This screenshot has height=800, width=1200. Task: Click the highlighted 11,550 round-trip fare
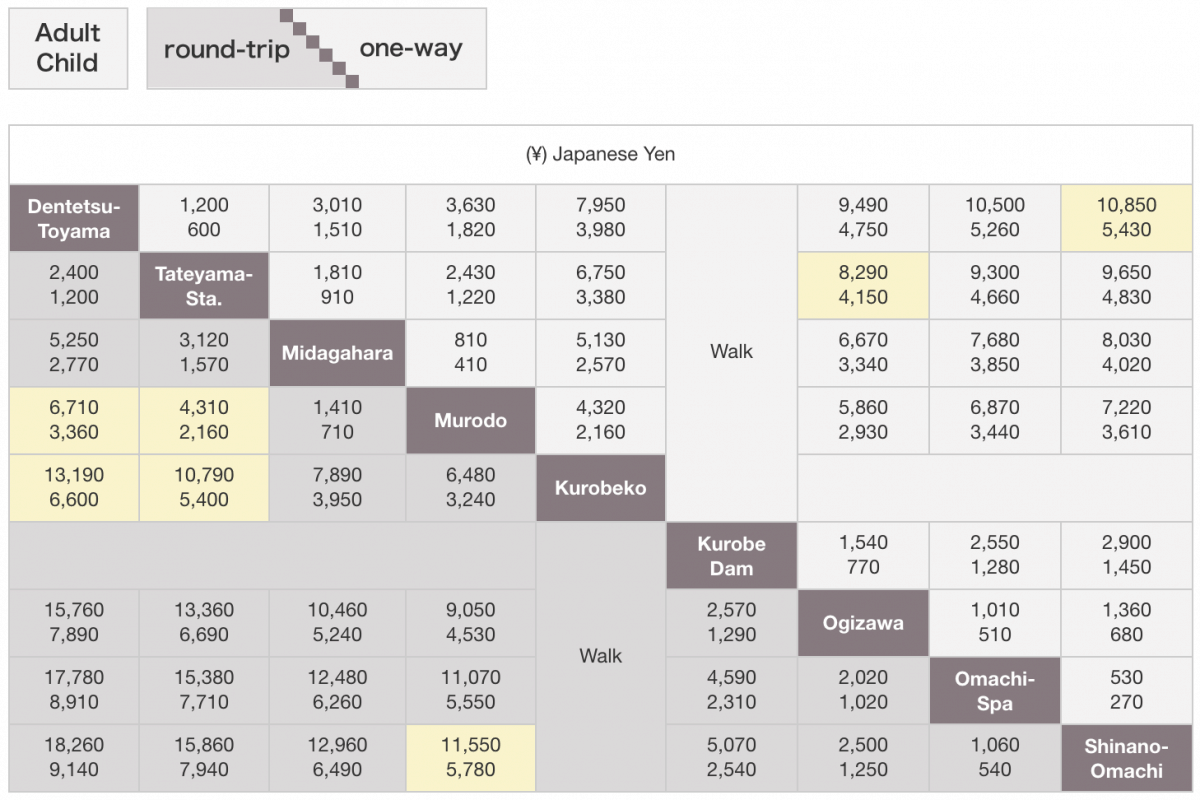(x=470, y=758)
